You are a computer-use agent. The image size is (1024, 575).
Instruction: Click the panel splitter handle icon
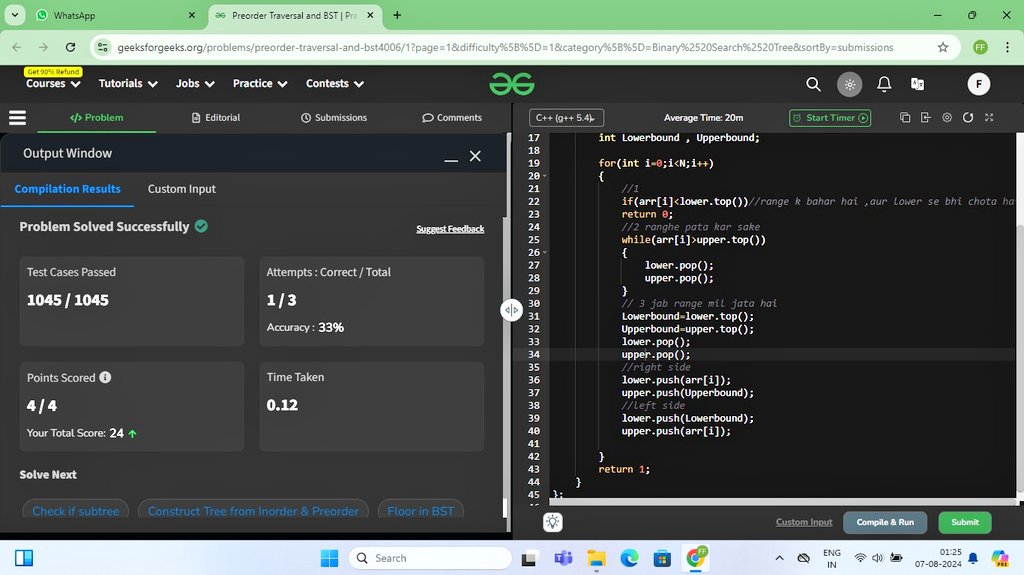point(511,310)
